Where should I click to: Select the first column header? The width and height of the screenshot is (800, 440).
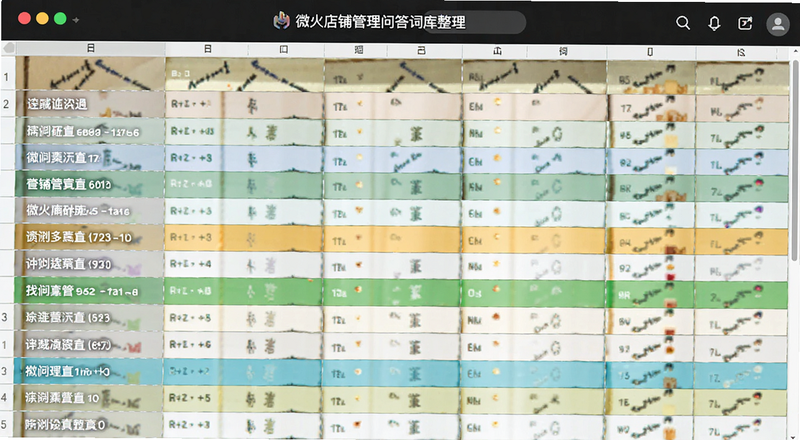click(90, 48)
